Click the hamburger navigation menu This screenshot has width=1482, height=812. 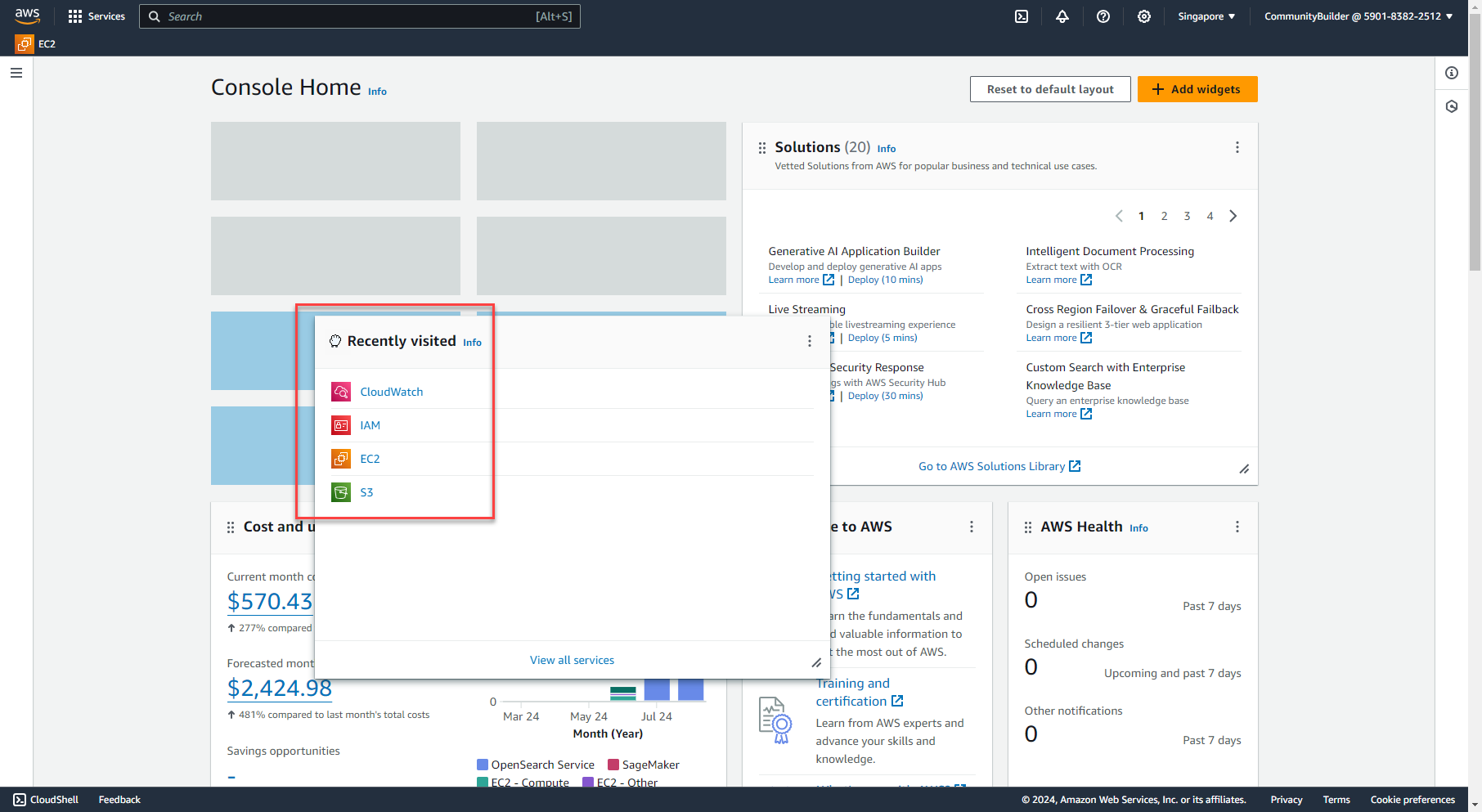click(x=16, y=73)
